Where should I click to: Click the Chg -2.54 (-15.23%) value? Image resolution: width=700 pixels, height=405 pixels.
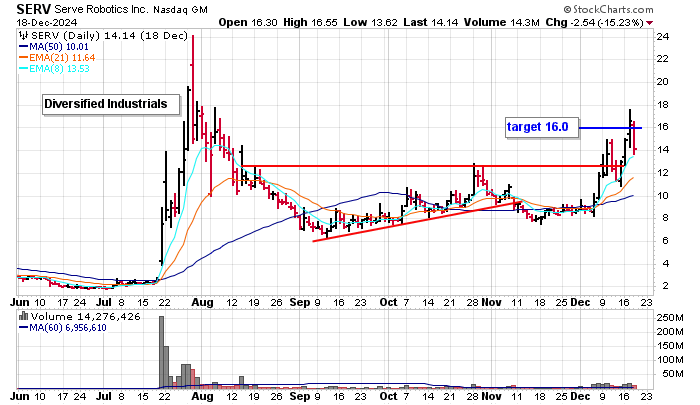coord(594,22)
